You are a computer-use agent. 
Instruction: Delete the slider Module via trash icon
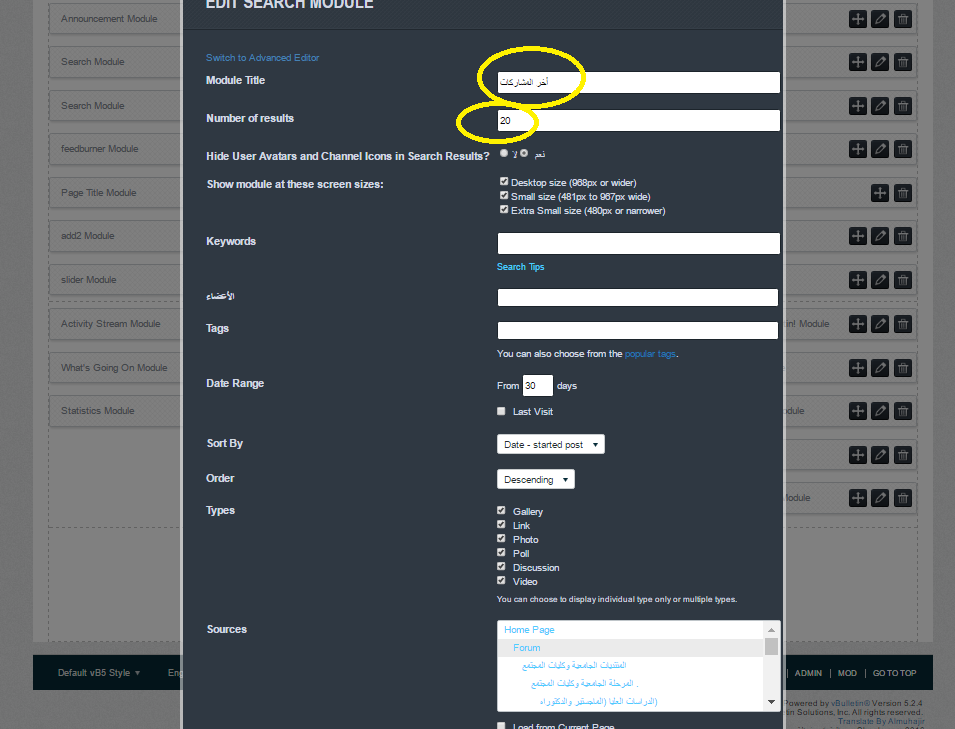point(903,280)
